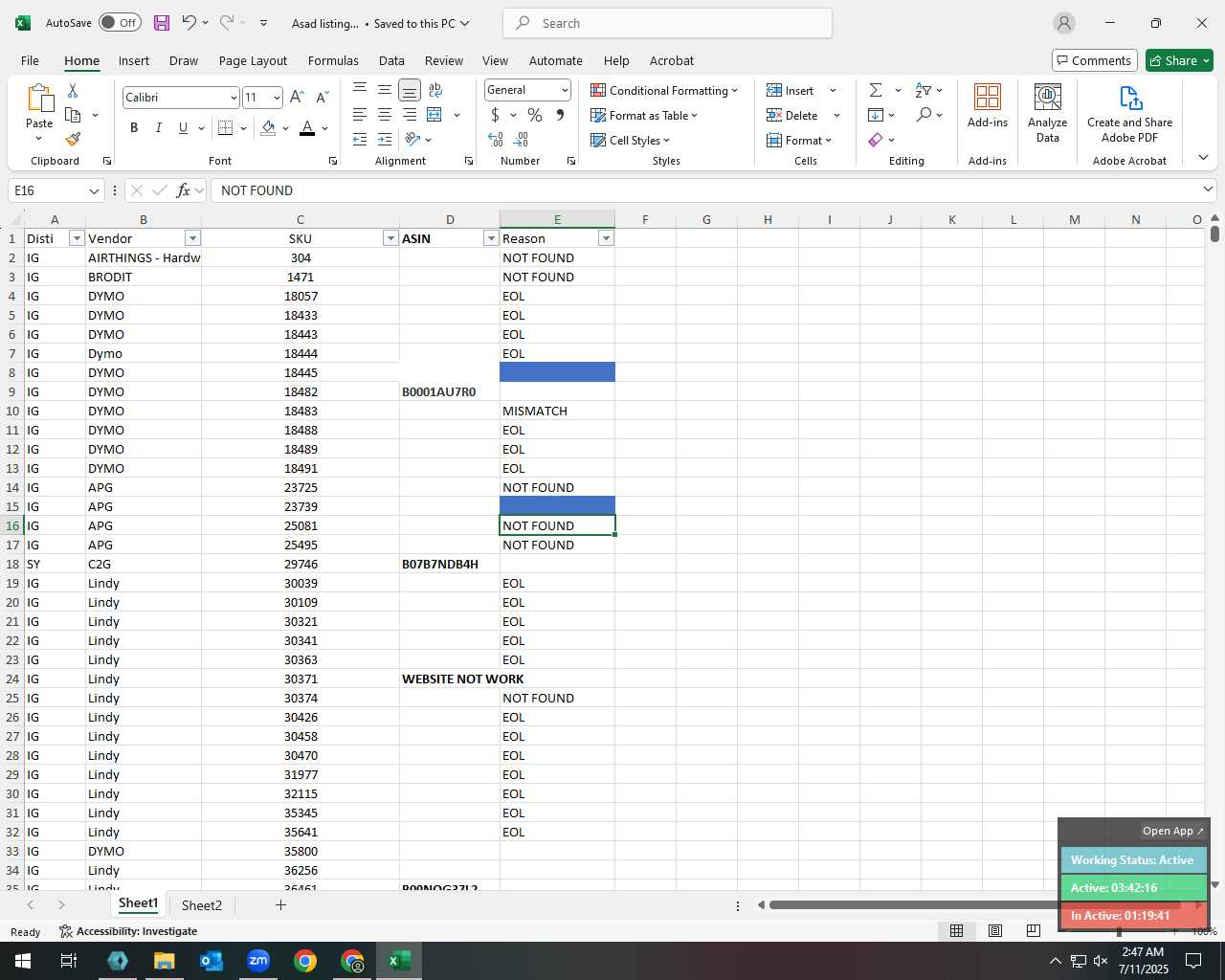The width and height of the screenshot is (1225, 980).
Task: Open the Reason column filter dropdown
Action: 606,238
